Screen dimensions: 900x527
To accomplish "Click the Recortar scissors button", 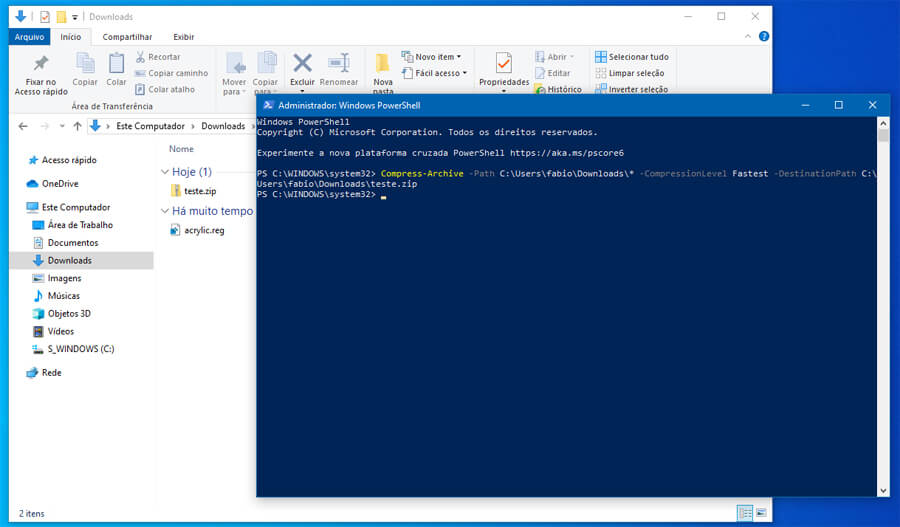I will tap(157, 57).
